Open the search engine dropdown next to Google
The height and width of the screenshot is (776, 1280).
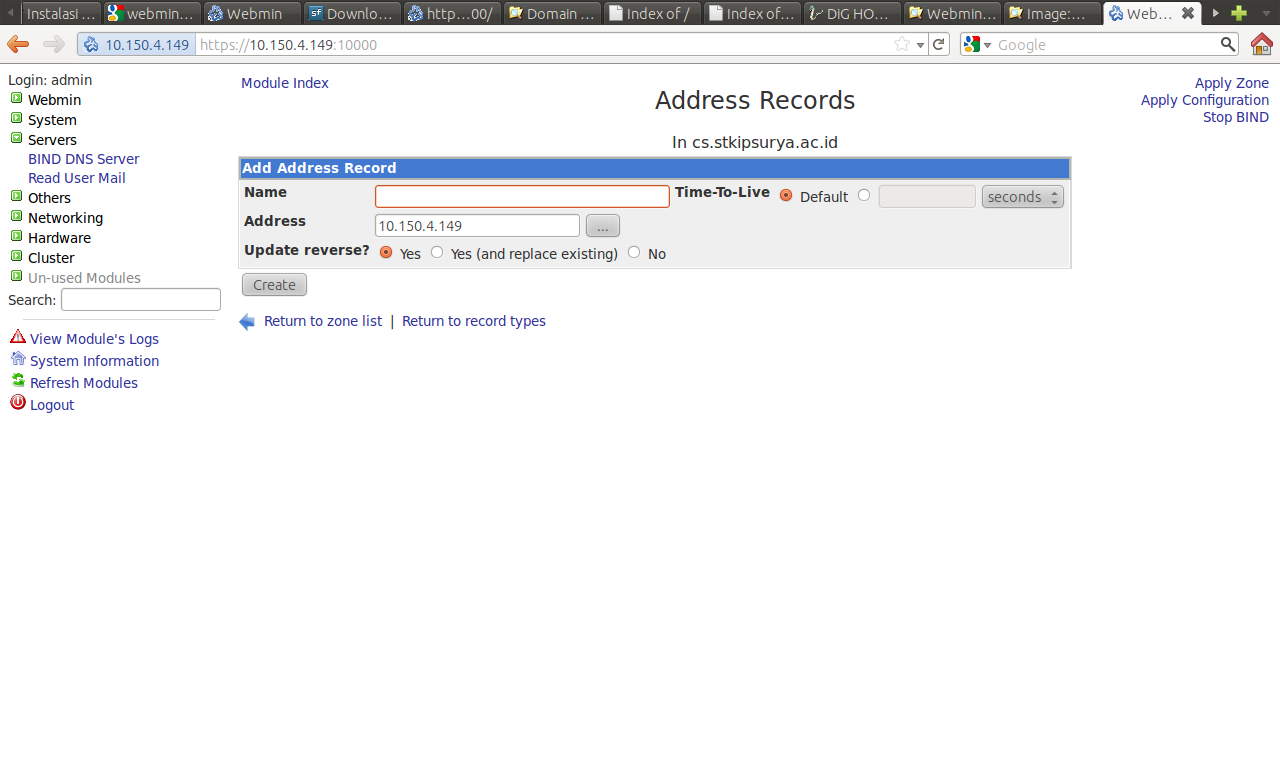[987, 45]
